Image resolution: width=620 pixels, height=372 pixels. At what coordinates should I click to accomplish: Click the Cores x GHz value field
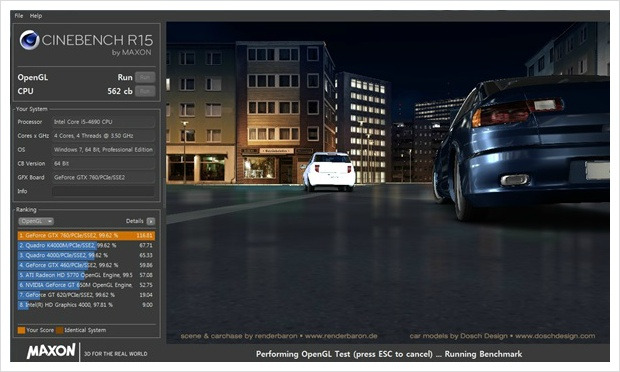(103, 136)
